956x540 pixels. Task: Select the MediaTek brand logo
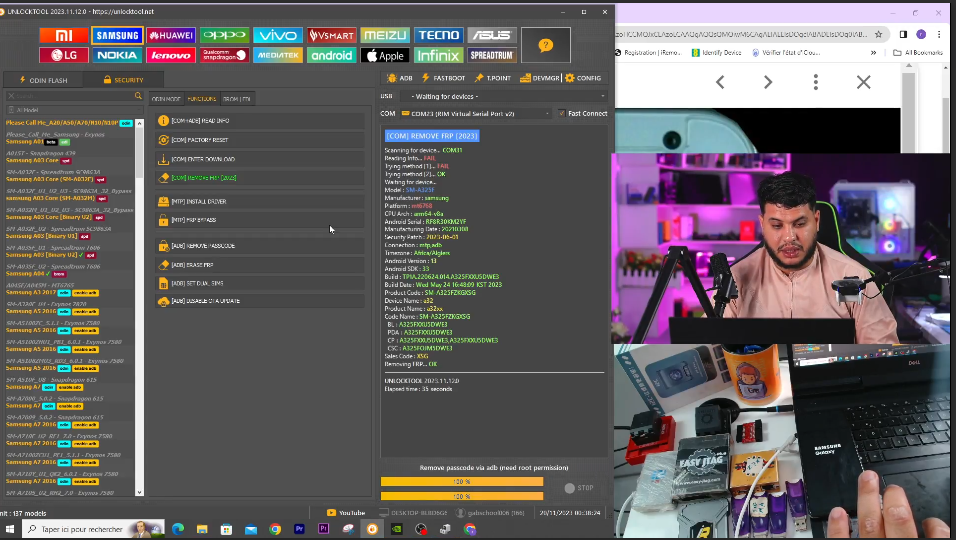tap(278, 55)
